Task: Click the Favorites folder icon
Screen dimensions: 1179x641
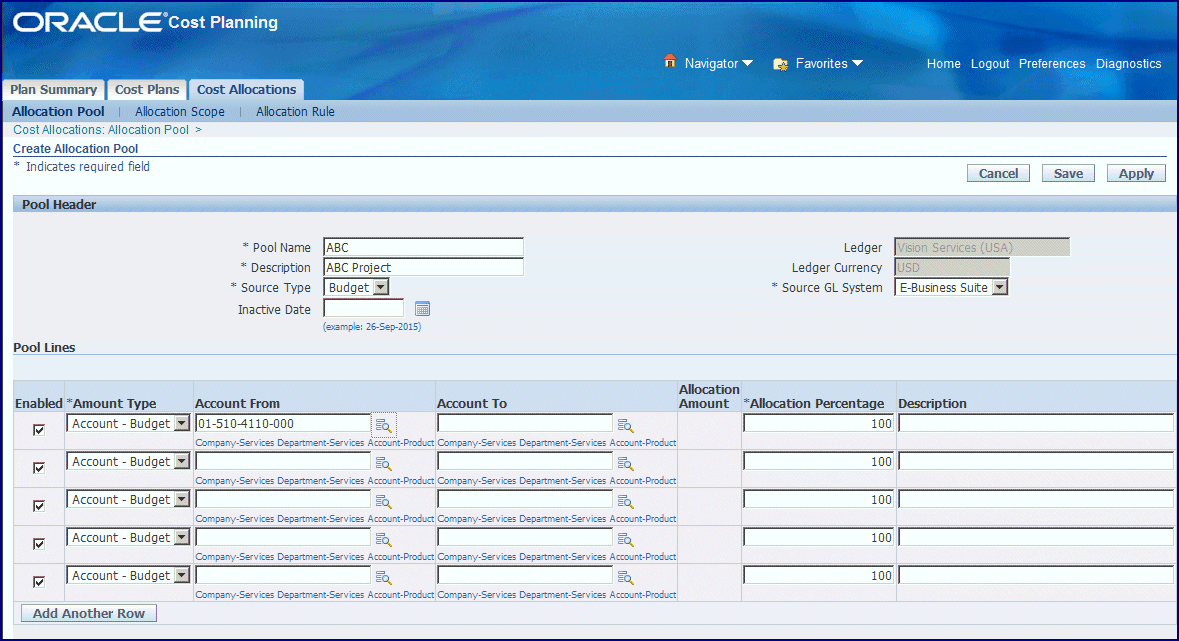Action: click(x=780, y=64)
